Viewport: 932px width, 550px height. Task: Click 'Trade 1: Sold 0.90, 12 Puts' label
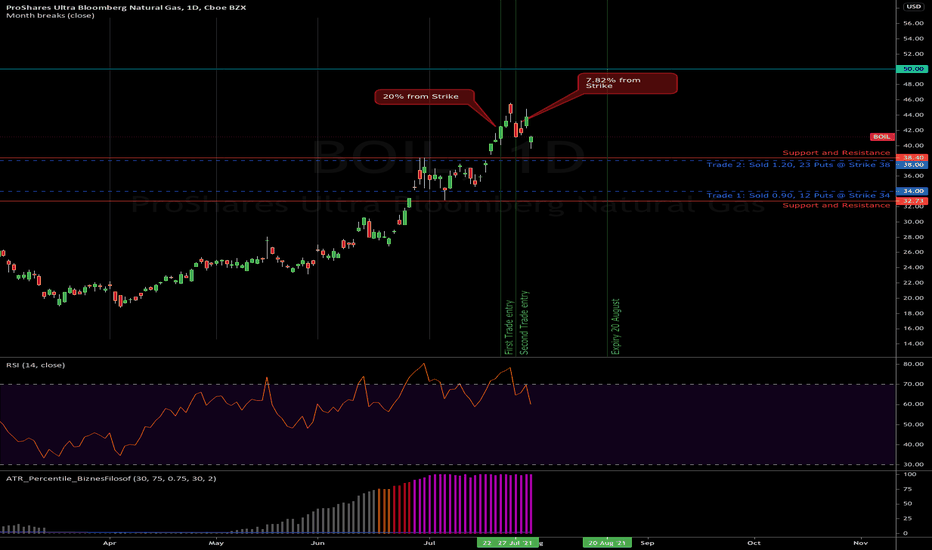pyautogui.click(x=798, y=195)
